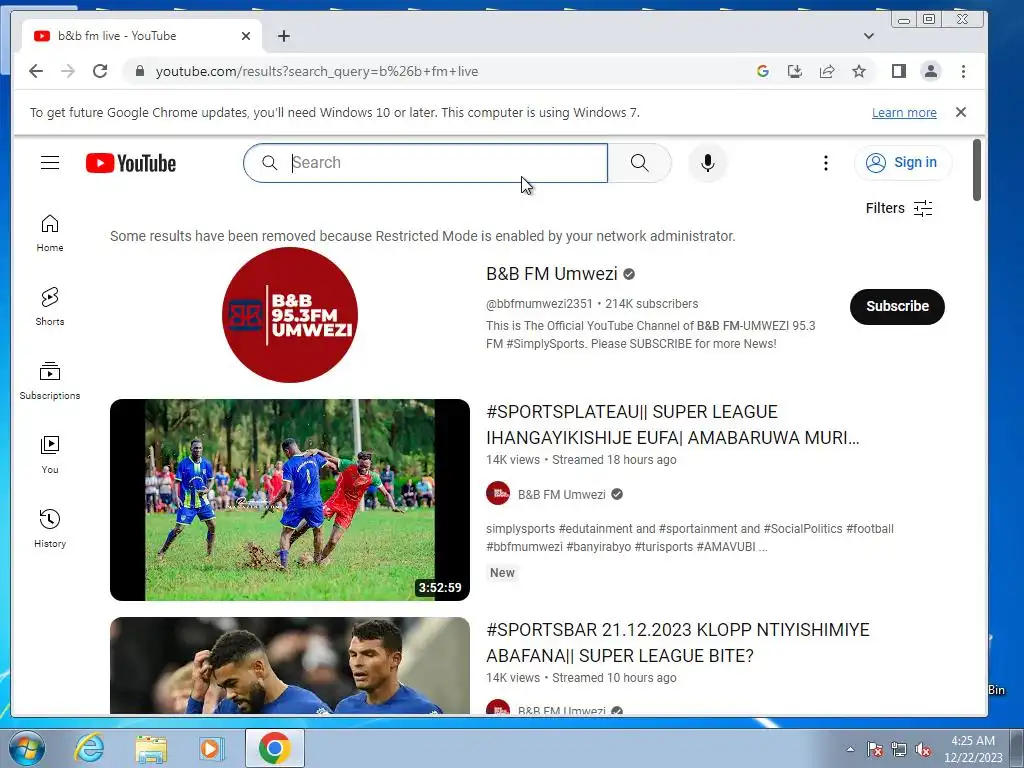Show hidden system tray icons
Screen dimensions: 1024x768
[850, 749]
